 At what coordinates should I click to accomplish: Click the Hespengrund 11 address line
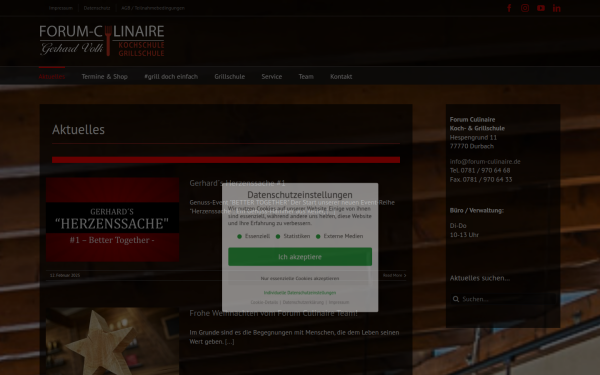(473, 137)
